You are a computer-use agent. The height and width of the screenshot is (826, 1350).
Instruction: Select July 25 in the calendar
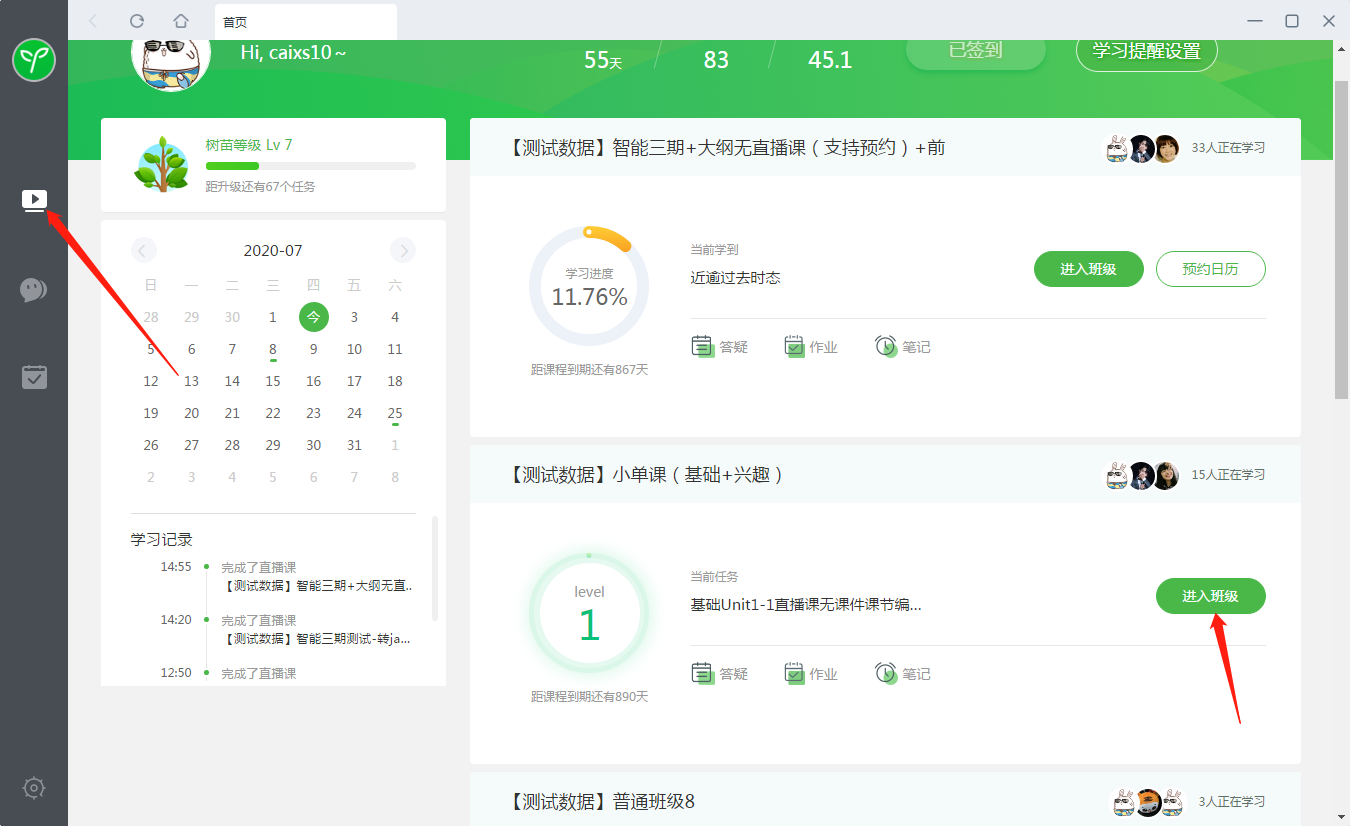tap(395, 413)
